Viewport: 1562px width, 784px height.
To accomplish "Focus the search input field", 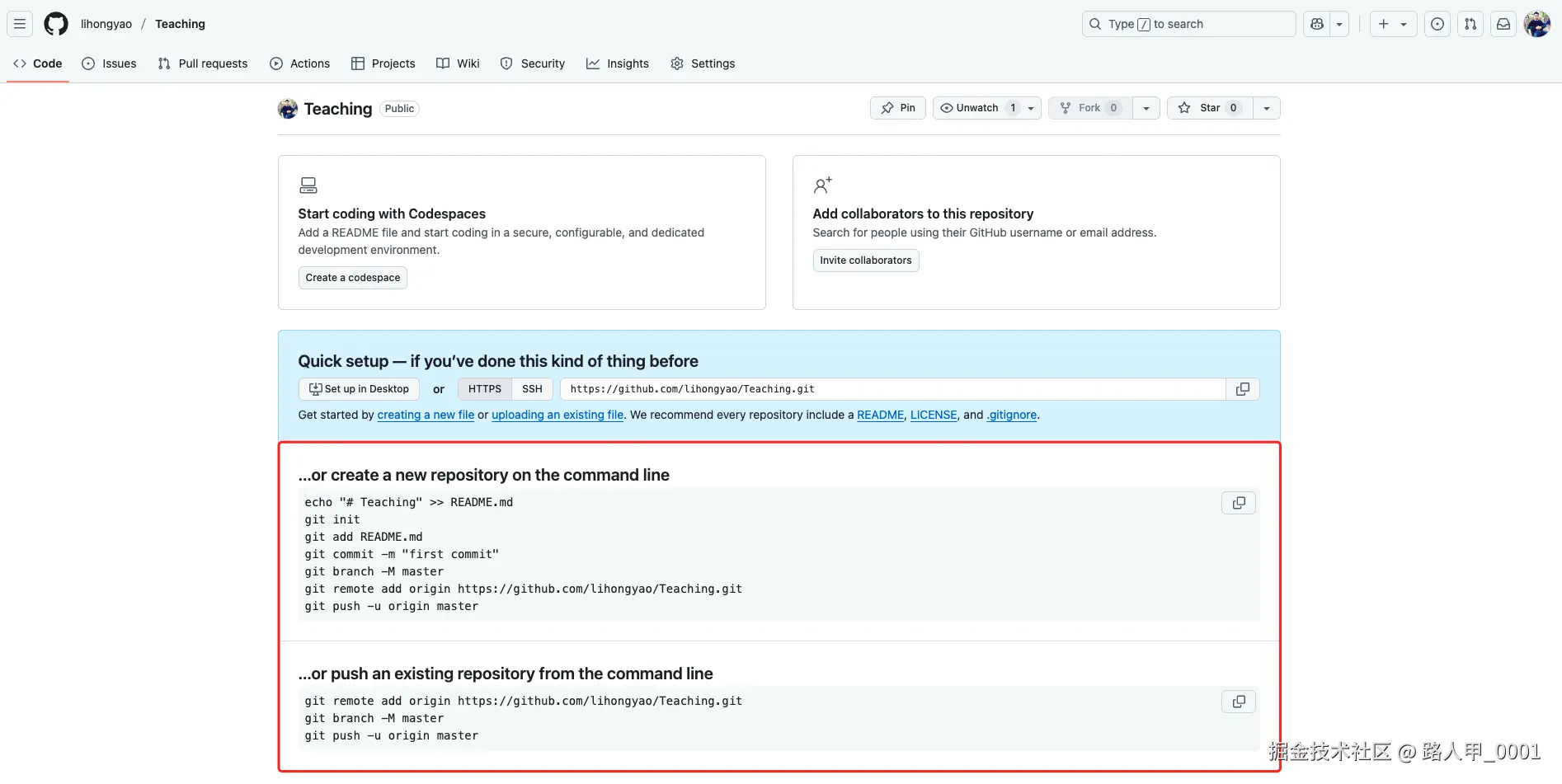I will pos(1188,24).
